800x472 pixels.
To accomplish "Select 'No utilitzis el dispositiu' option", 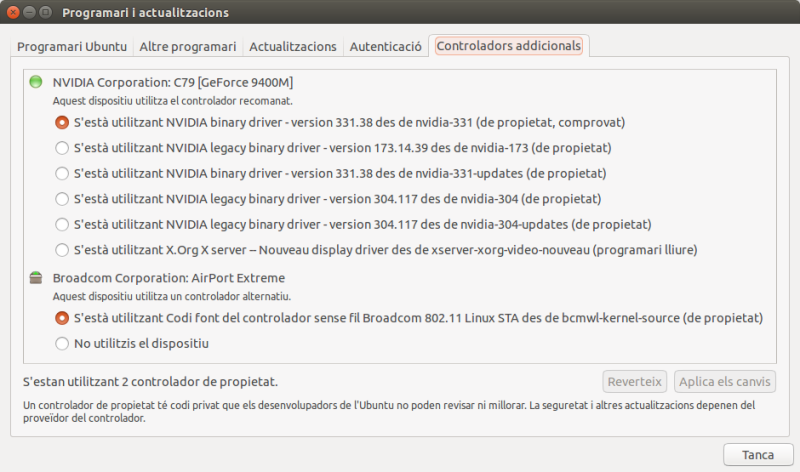I will click(62, 344).
